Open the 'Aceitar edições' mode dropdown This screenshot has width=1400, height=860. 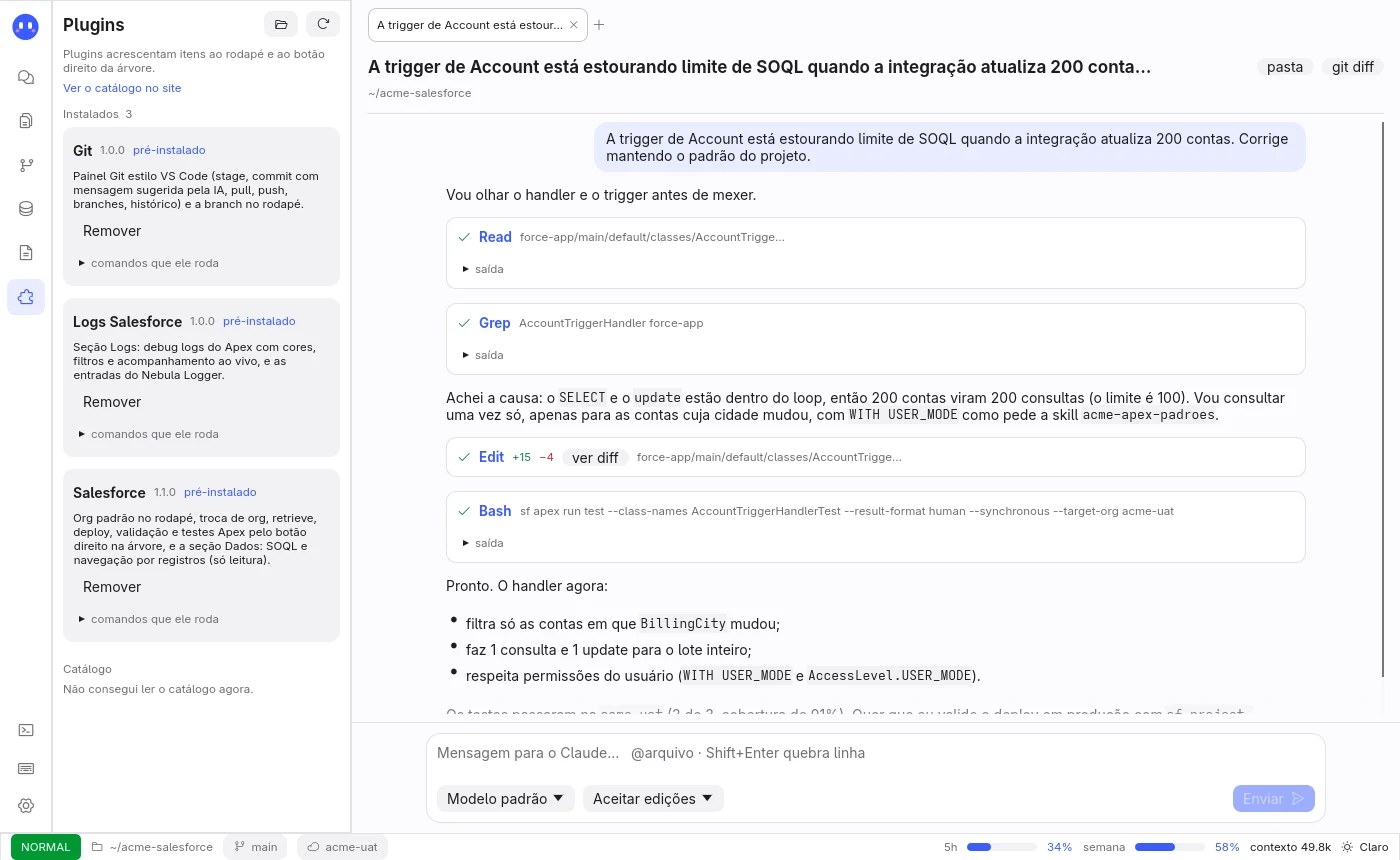[653, 799]
